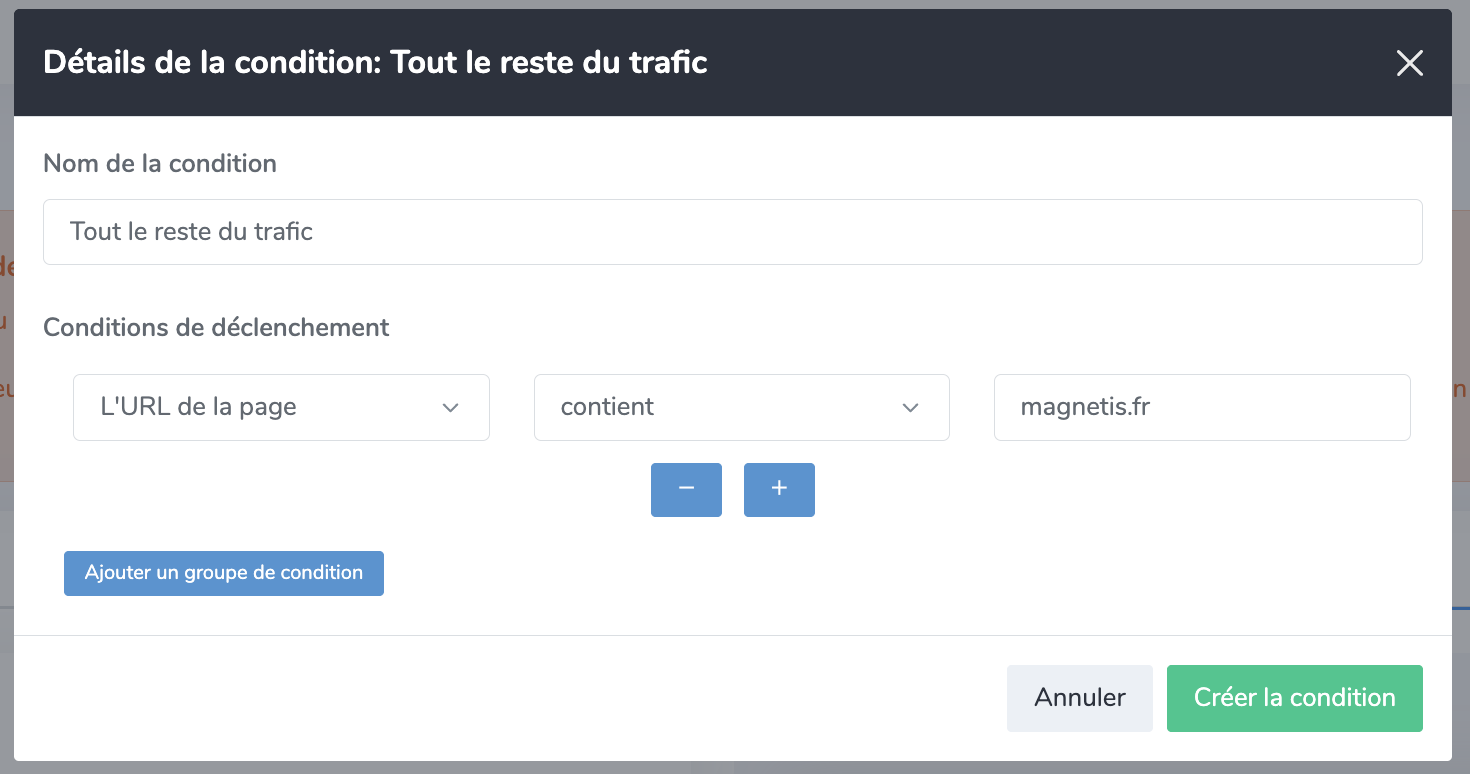This screenshot has width=1470, height=774.
Task: Remove the condition row with minus button
Action: (686, 489)
